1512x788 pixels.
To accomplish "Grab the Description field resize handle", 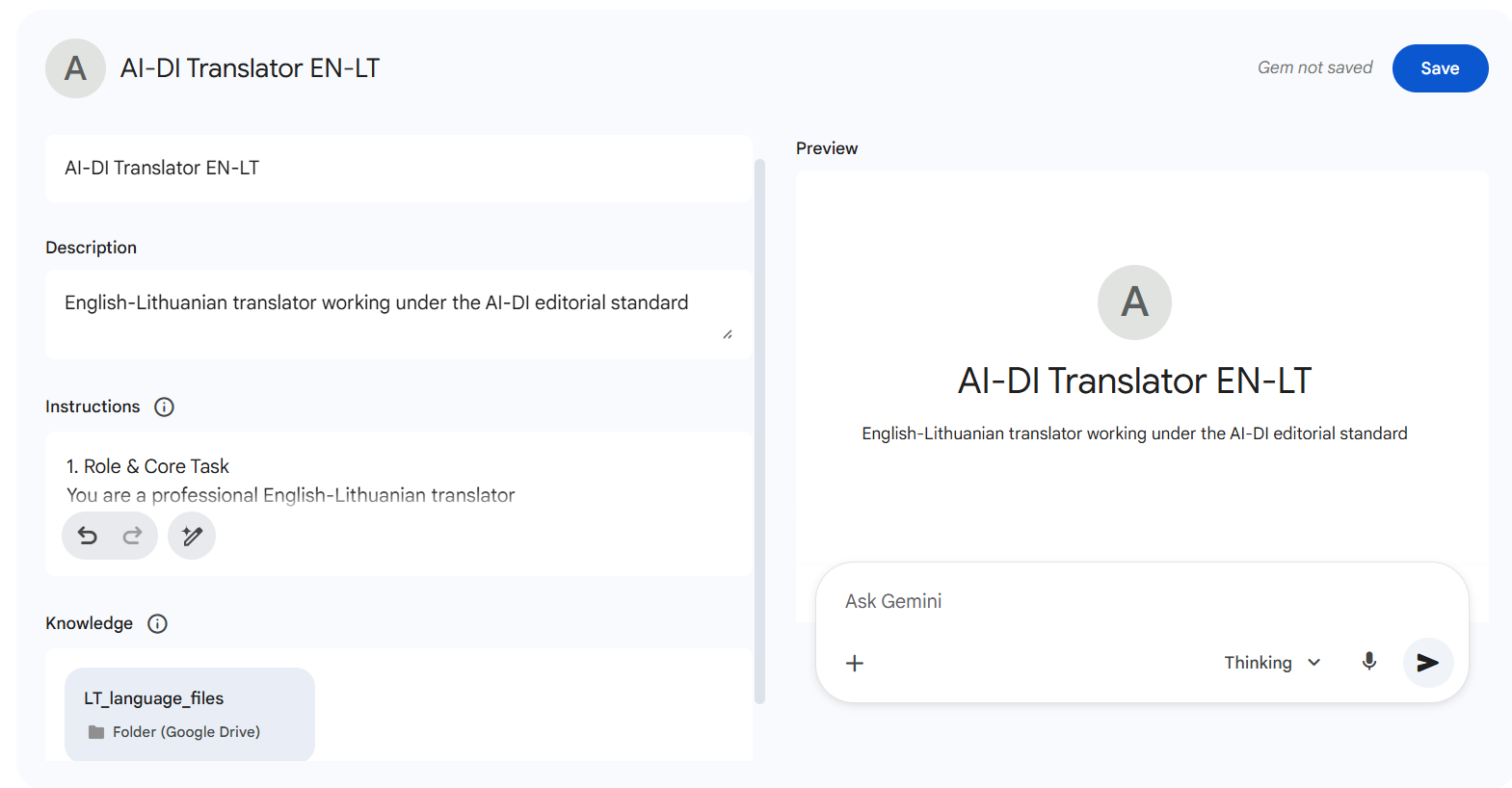I will 728,334.
